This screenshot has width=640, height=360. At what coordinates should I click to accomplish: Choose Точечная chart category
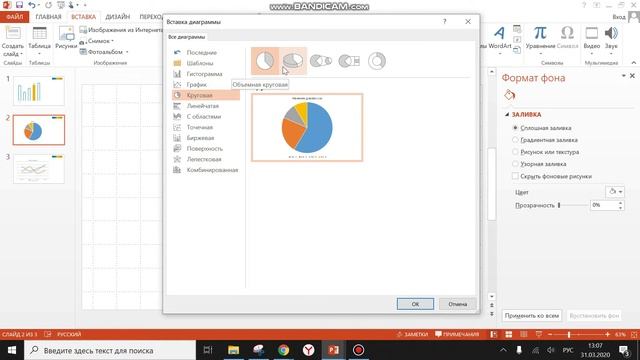click(200, 127)
